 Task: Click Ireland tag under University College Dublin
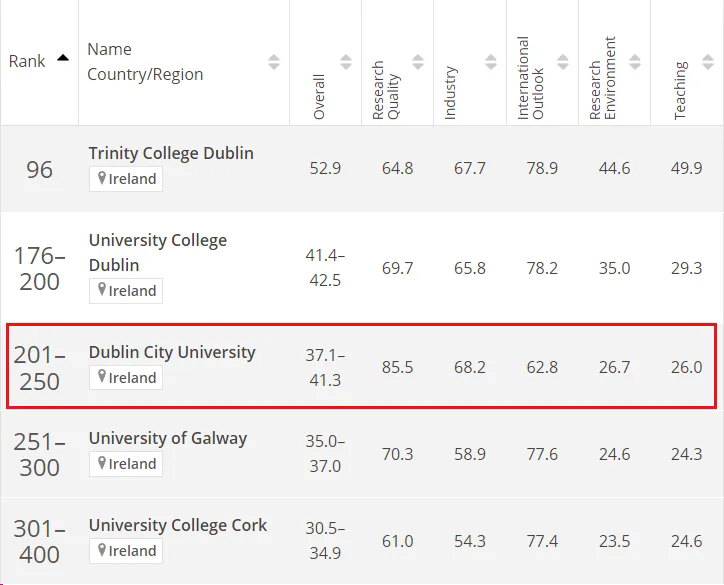(126, 291)
